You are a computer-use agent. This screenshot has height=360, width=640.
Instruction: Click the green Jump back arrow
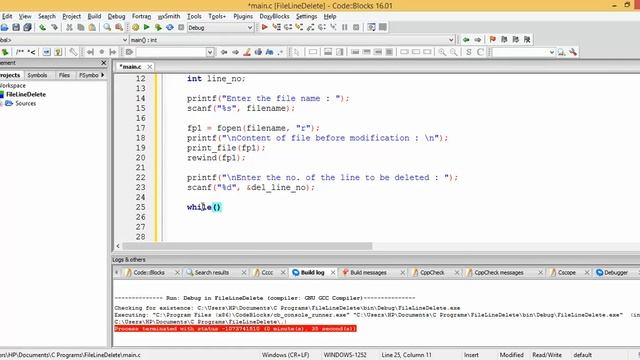(466, 40)
